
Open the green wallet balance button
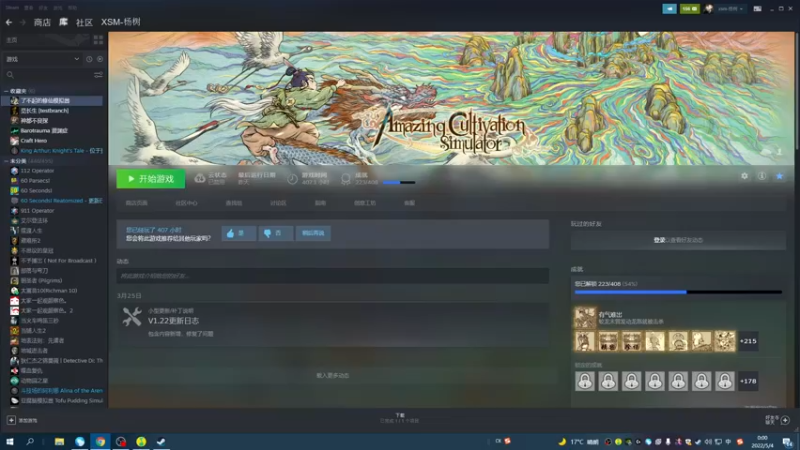[x=689, y=9]
